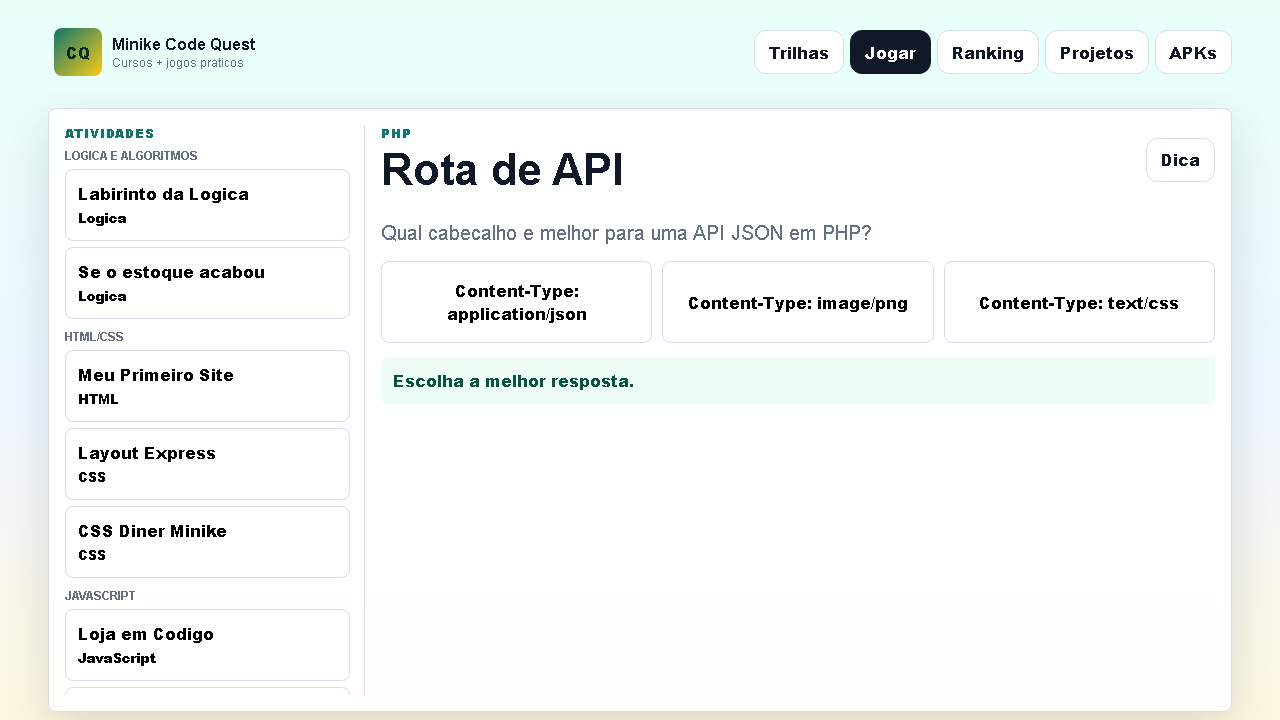Click the Dica hint button
This screenshot has width=1280, height=720.
[1180, 160]
